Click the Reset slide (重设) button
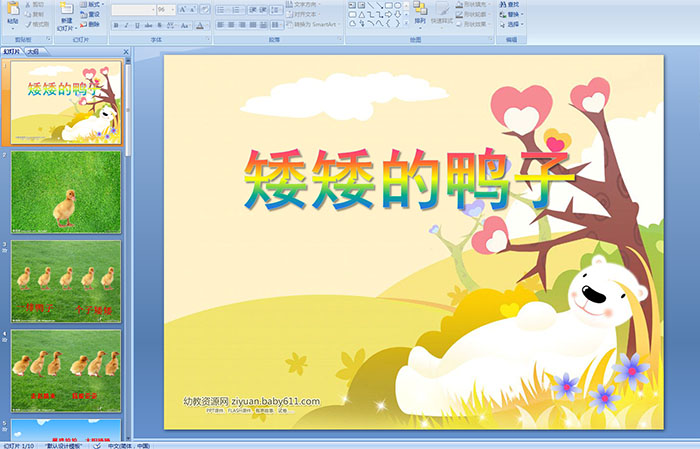700x449 pixels. coord(90,14)
